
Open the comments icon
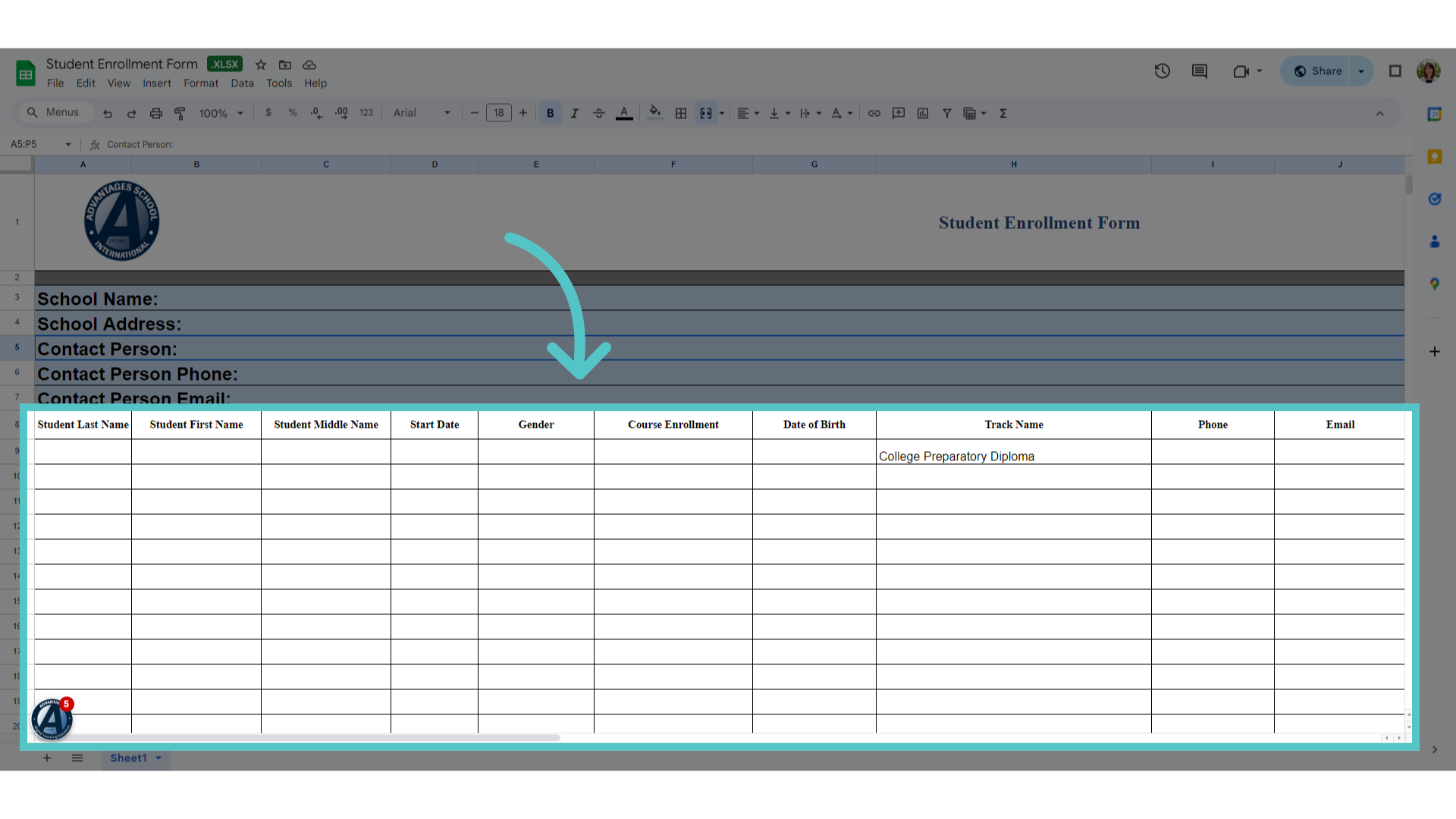tap(1199, 71)
